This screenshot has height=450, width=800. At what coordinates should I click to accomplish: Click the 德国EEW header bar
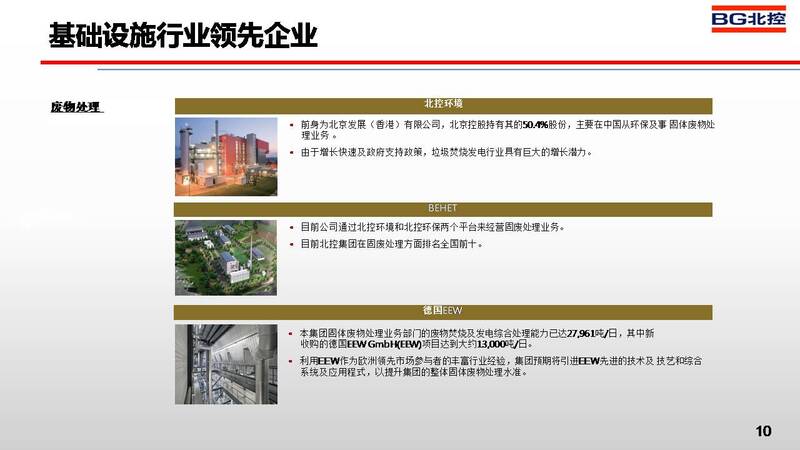(x=443, y=310)
